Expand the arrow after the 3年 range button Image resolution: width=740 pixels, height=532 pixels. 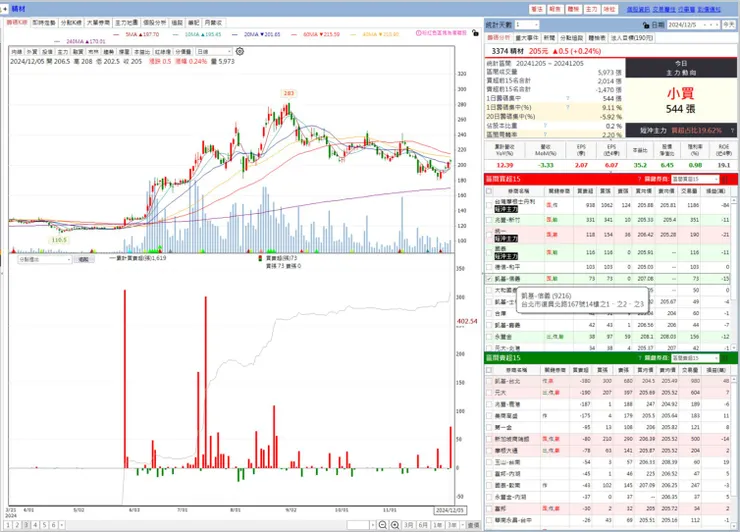pyautogui.click(x=460, y=525)
